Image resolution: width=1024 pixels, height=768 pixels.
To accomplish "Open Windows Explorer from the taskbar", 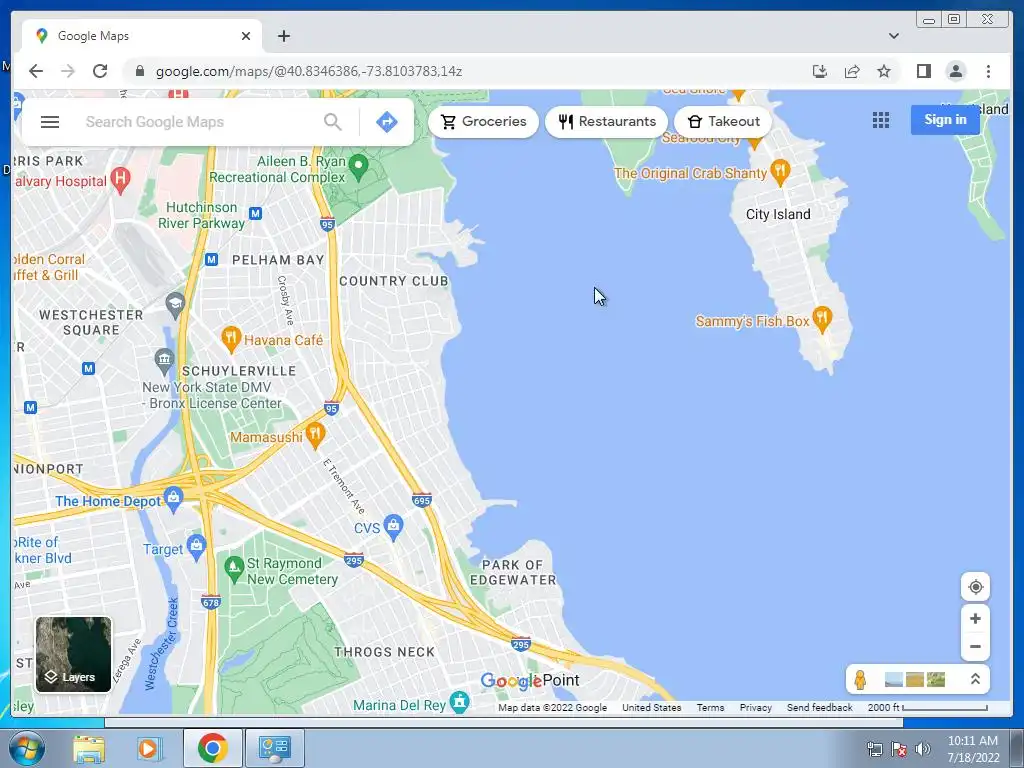I will pos(89,748).
